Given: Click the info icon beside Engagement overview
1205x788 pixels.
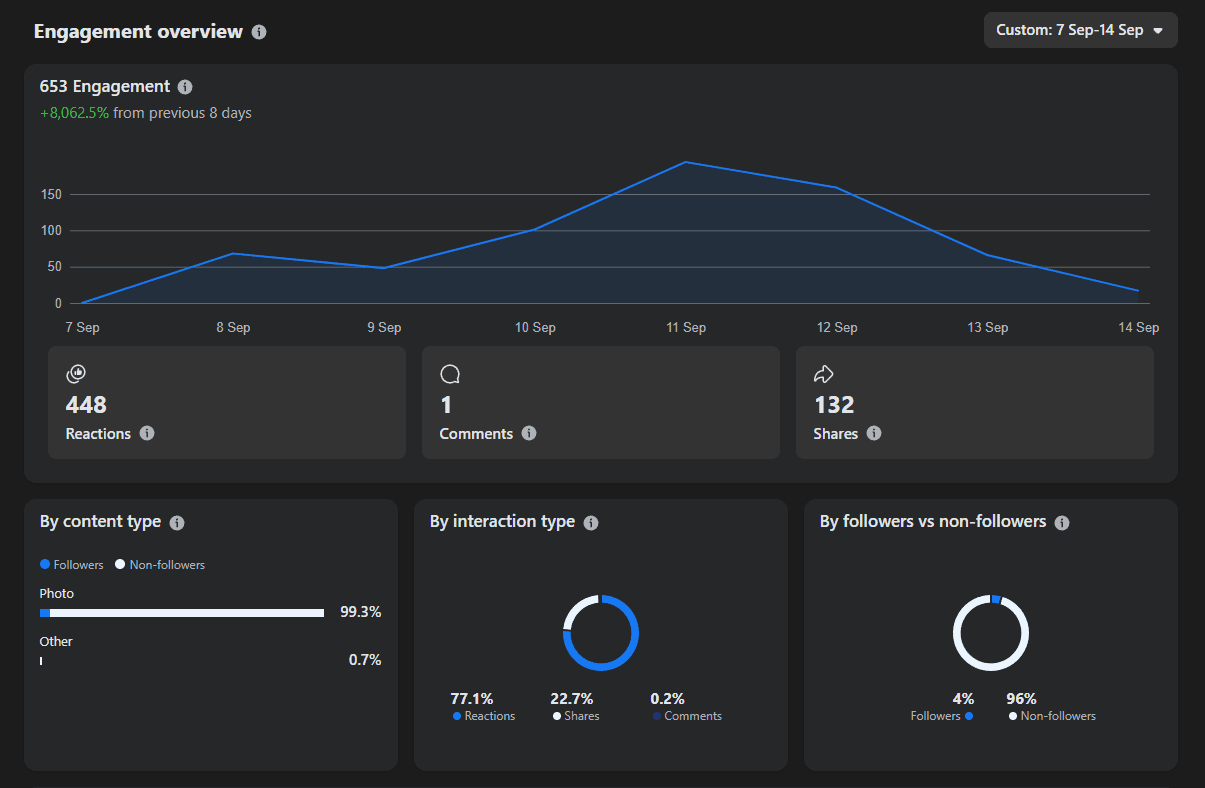Looking at the screenshot, I should (x=259, y=32).
